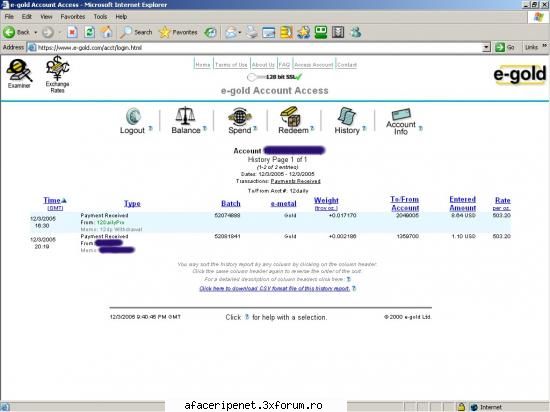Image resolution: width=550 pixels, height=412 pixels.
Task: Click the help mark beside Redeem
Action: pos(312,128)
